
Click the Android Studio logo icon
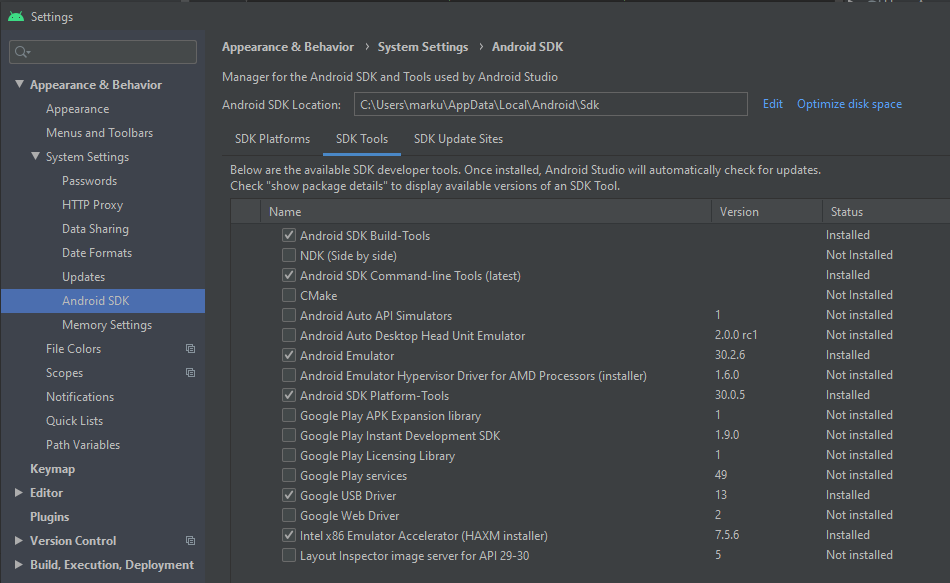[16, 16]
